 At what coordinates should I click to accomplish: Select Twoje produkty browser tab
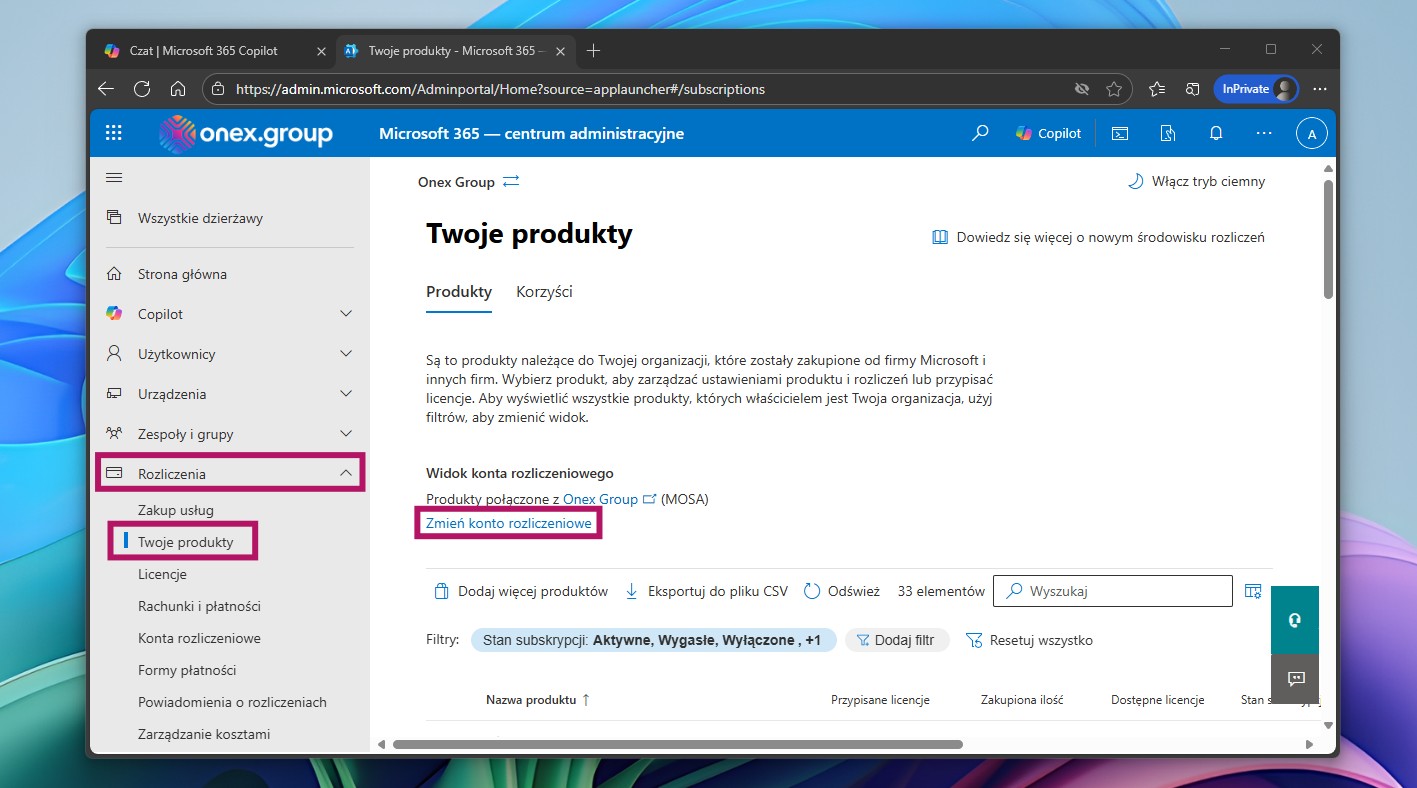(x=455, y=50)
